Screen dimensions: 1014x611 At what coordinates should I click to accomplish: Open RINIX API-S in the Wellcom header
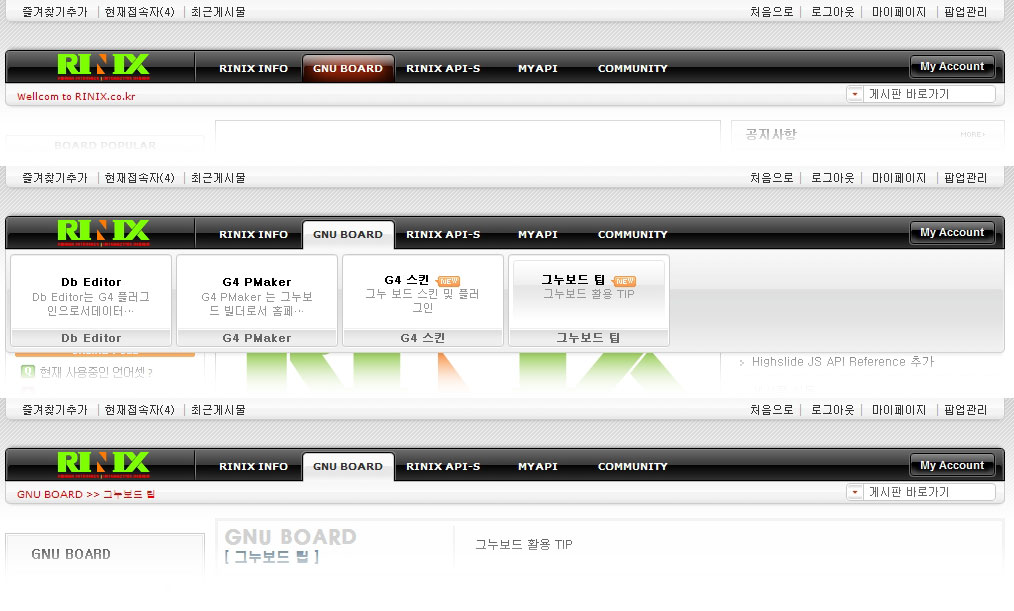(x=443, y=69)
